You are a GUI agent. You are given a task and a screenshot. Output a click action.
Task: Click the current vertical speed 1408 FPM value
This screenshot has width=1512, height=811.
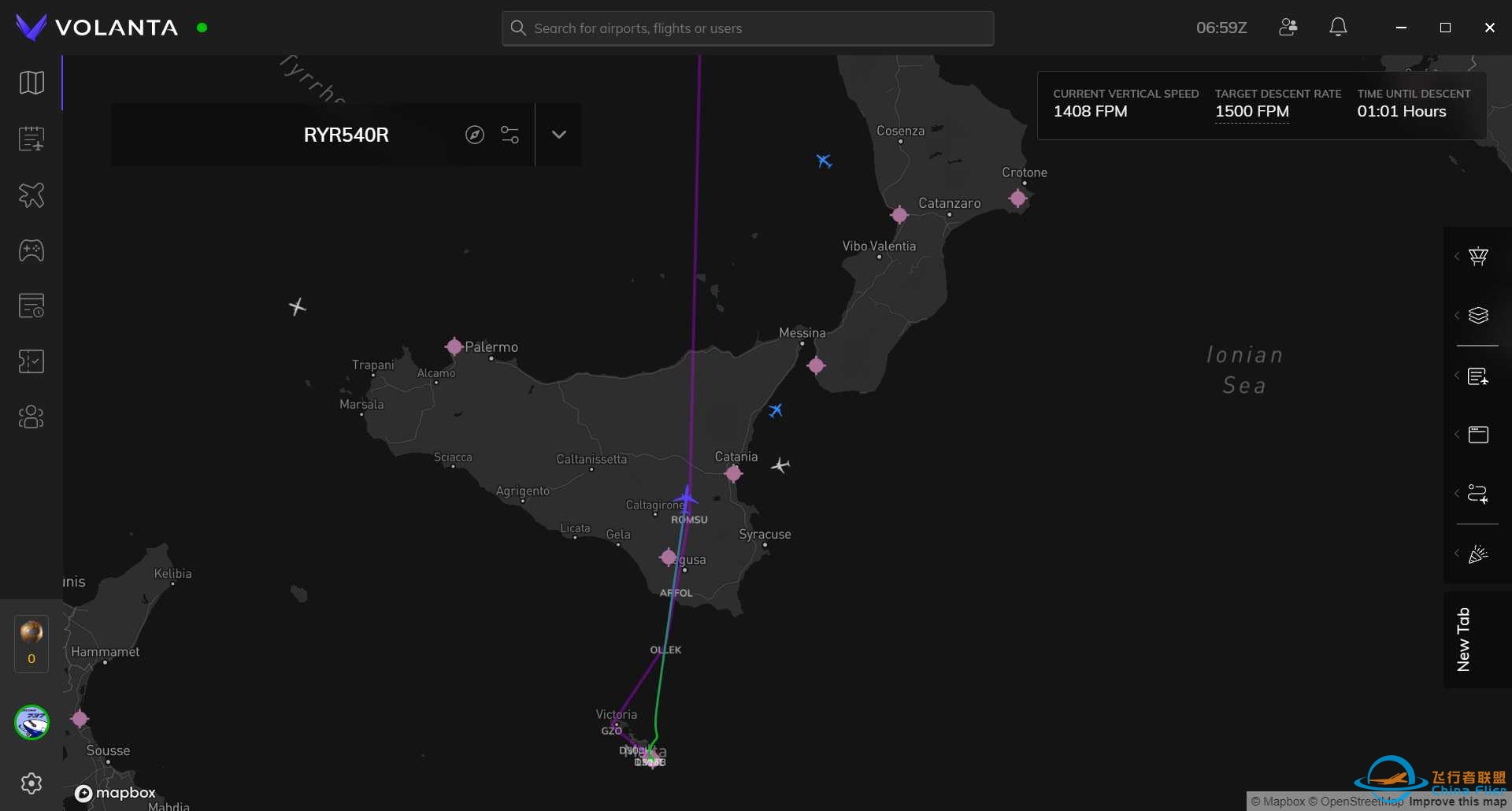(1091, 112)
